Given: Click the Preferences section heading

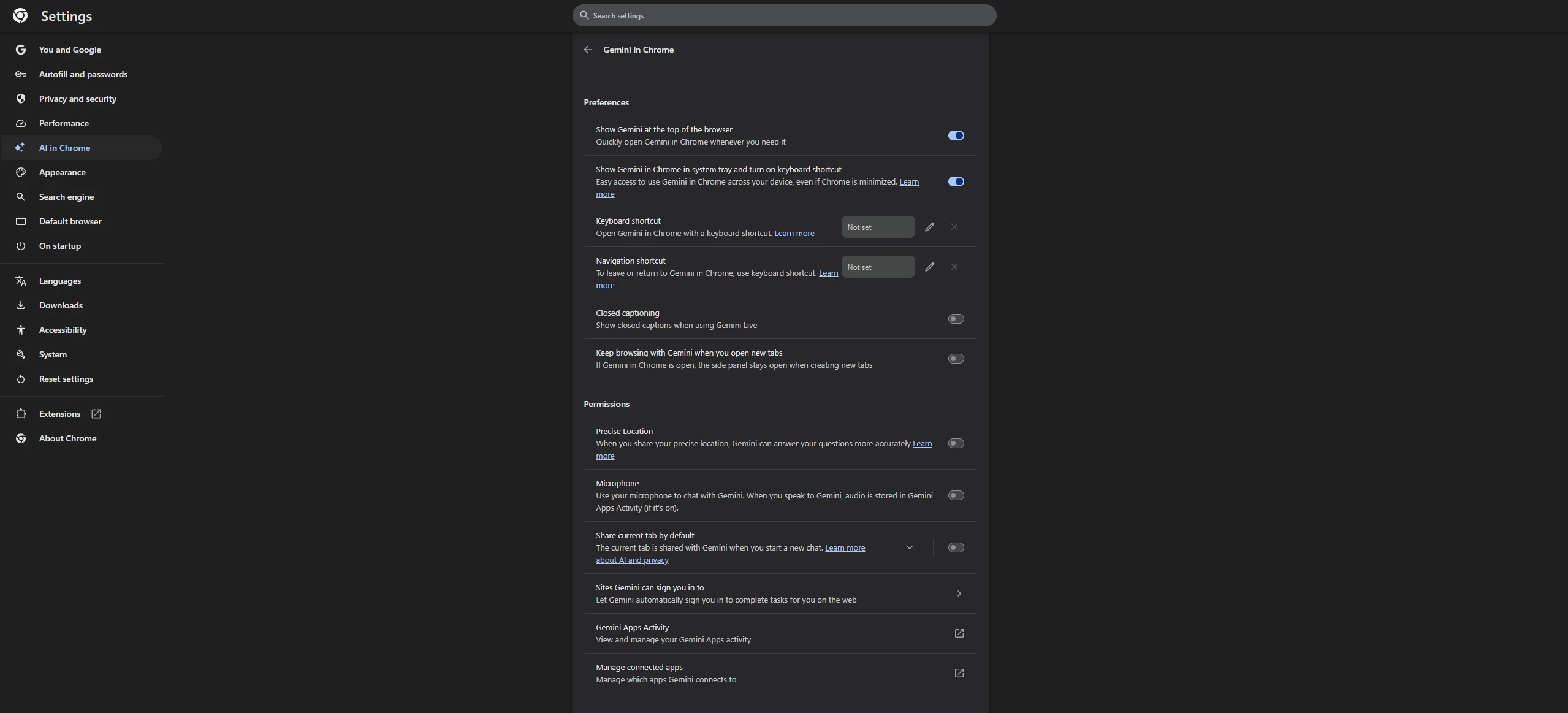Looking at the screenshot, I should coord(606,102).
